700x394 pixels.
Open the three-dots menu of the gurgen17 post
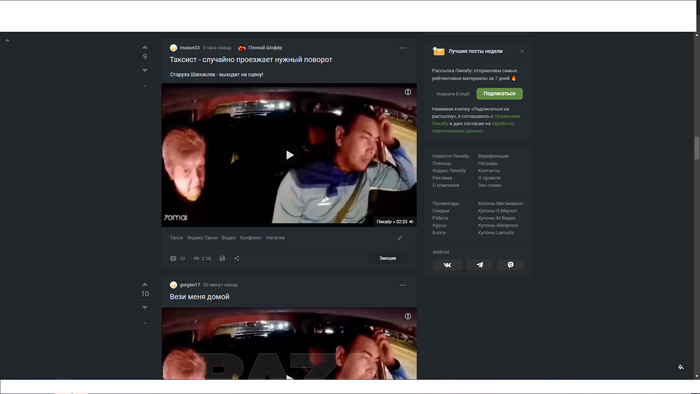[x=403, y=285]
